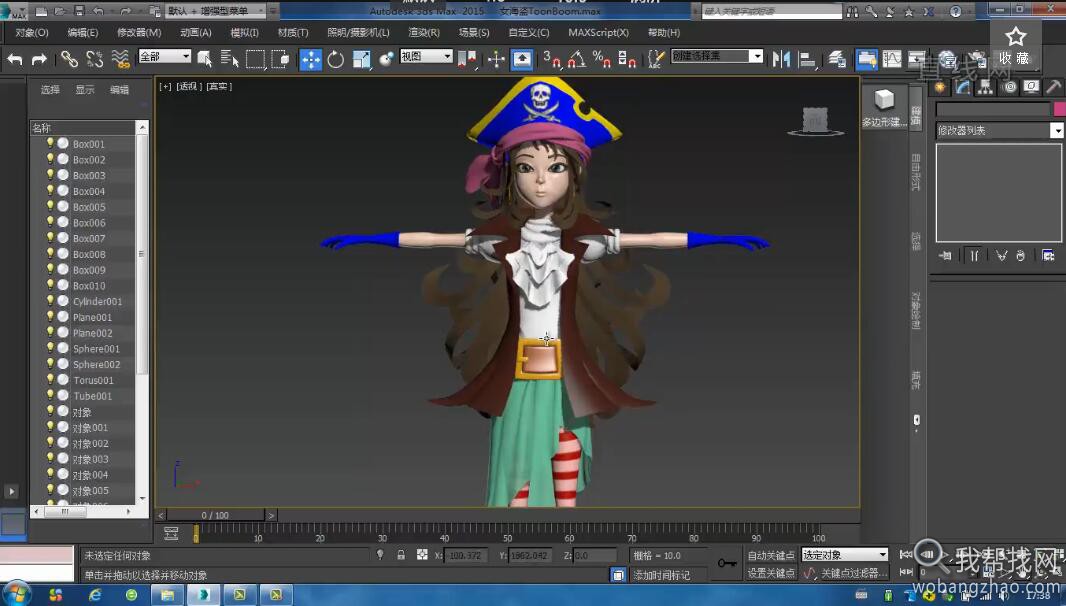
Task: Click the Select and Link chain icon
Action: (x=69, y=59)
